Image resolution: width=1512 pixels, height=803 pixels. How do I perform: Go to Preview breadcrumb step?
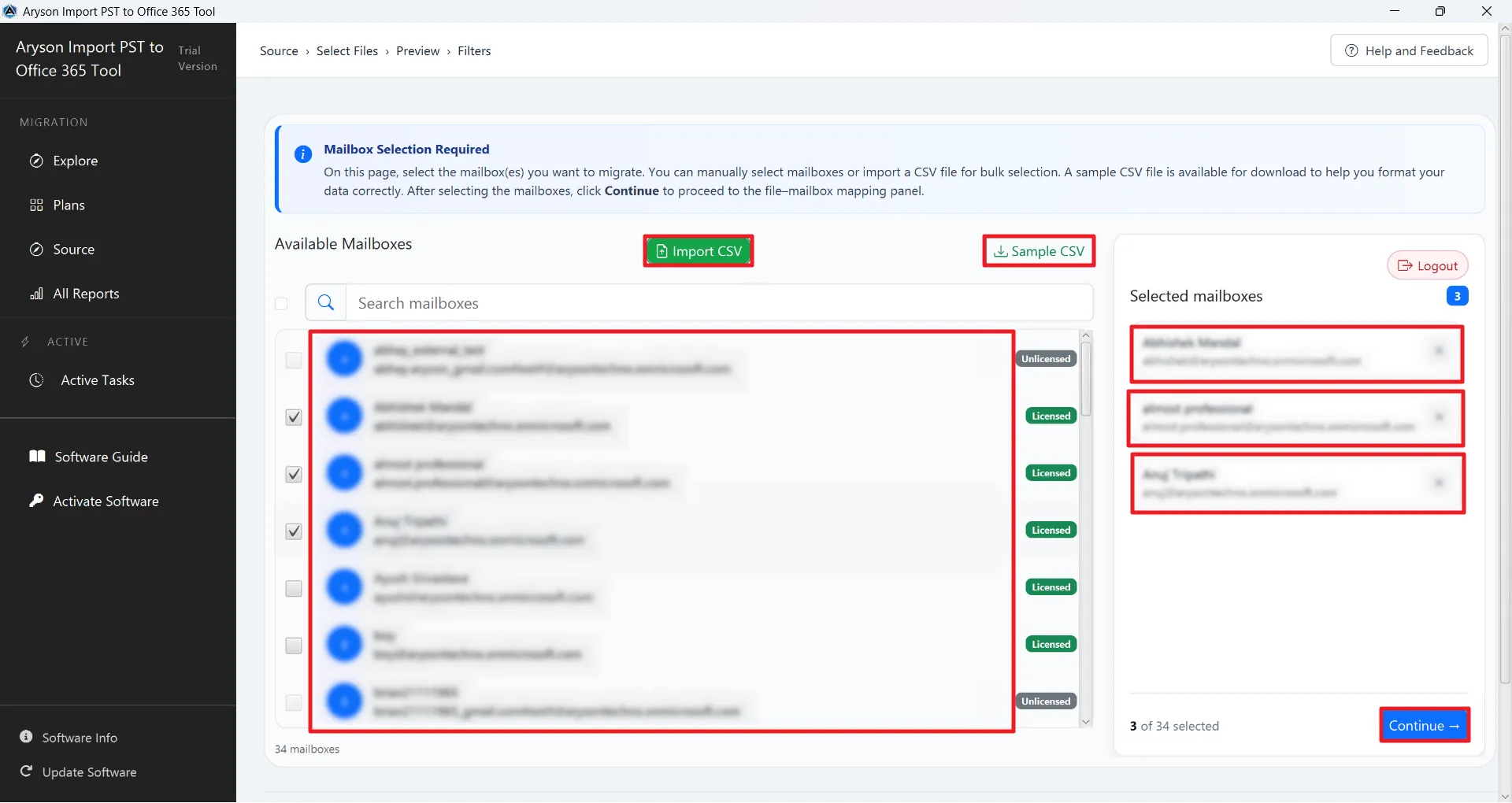pos(417,51)
